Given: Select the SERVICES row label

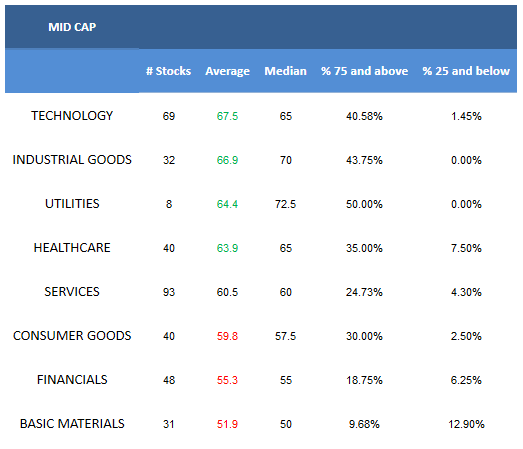Looking at the screenshot, I should (72, 292).
